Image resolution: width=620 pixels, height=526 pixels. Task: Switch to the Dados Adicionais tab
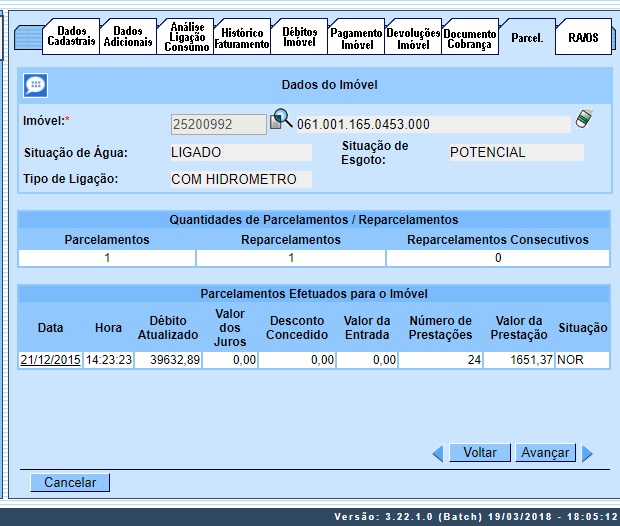pyautogui.click(x=128, y=37)
